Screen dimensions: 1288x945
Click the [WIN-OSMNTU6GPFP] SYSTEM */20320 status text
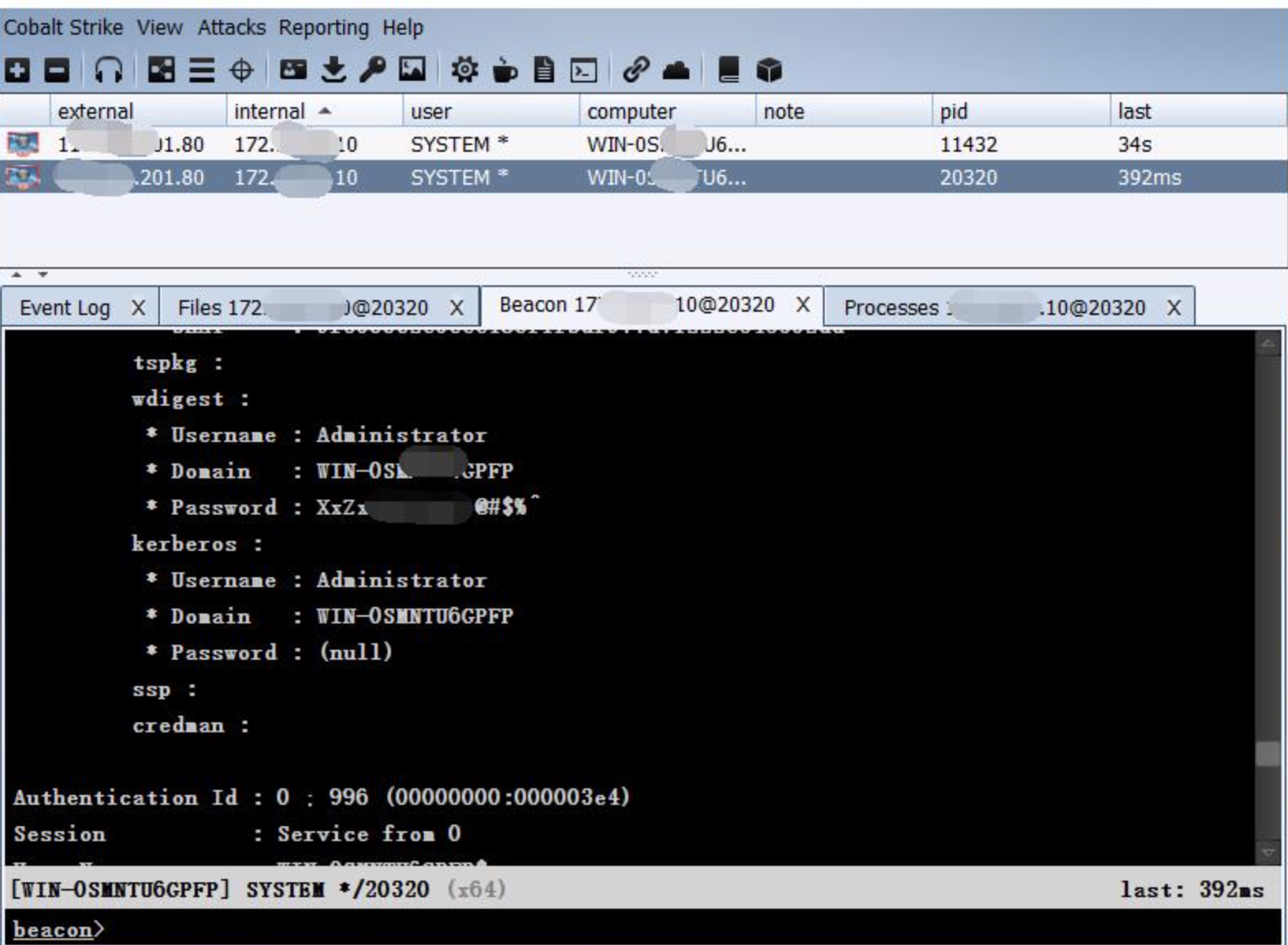click(x=220, y=889)
